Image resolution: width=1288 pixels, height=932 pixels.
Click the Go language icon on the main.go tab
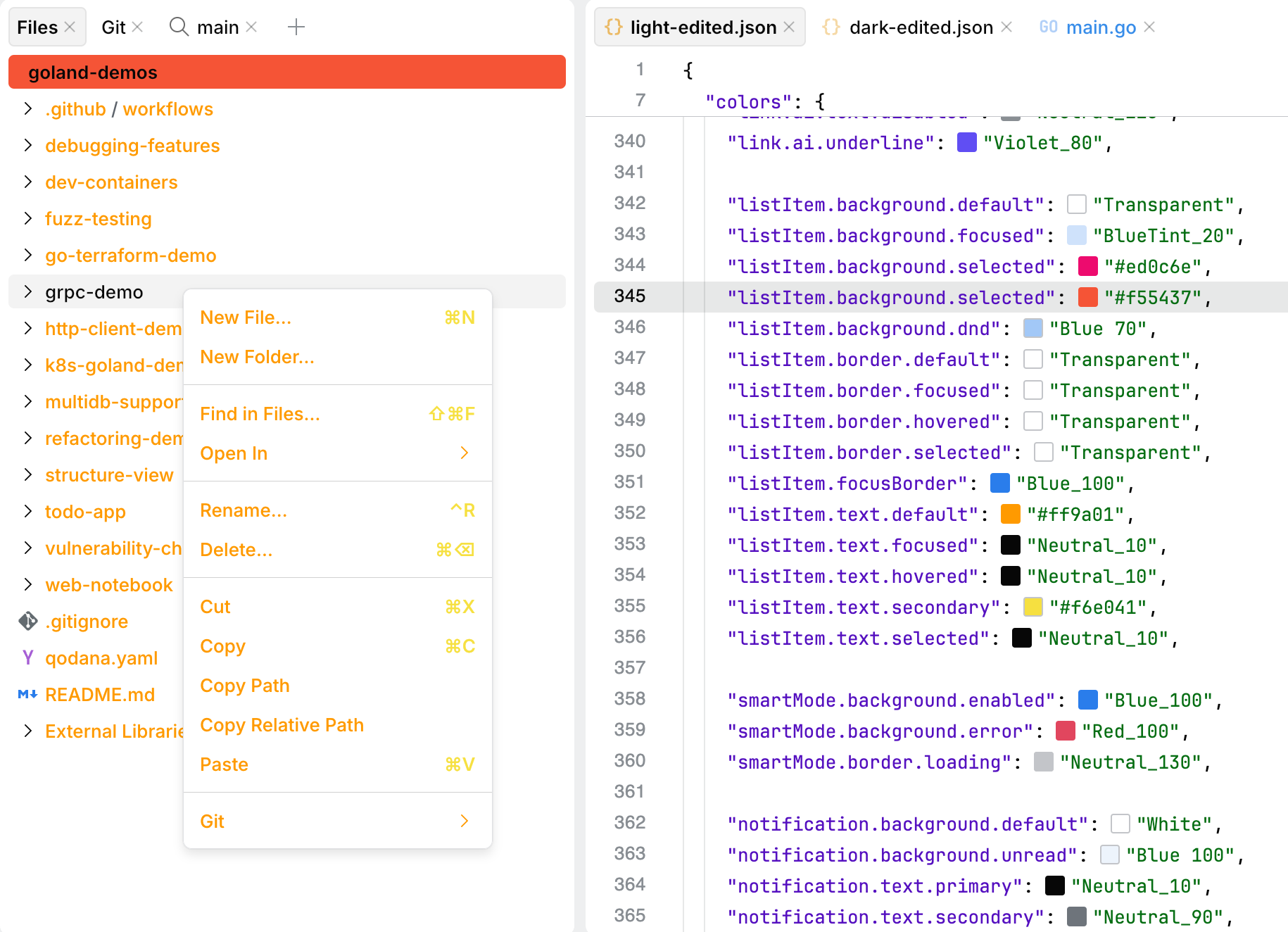point(1048,27)
